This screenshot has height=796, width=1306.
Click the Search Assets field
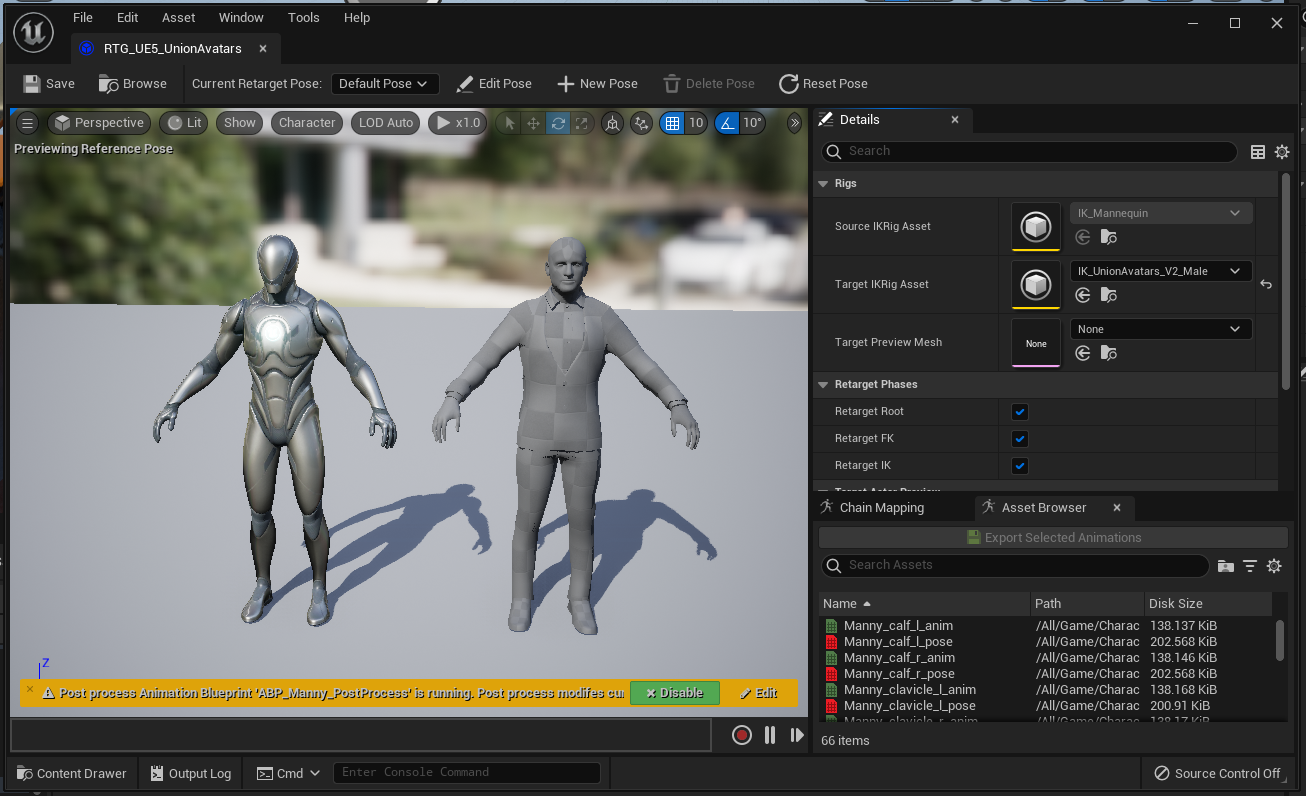[x=1014, y=566]
